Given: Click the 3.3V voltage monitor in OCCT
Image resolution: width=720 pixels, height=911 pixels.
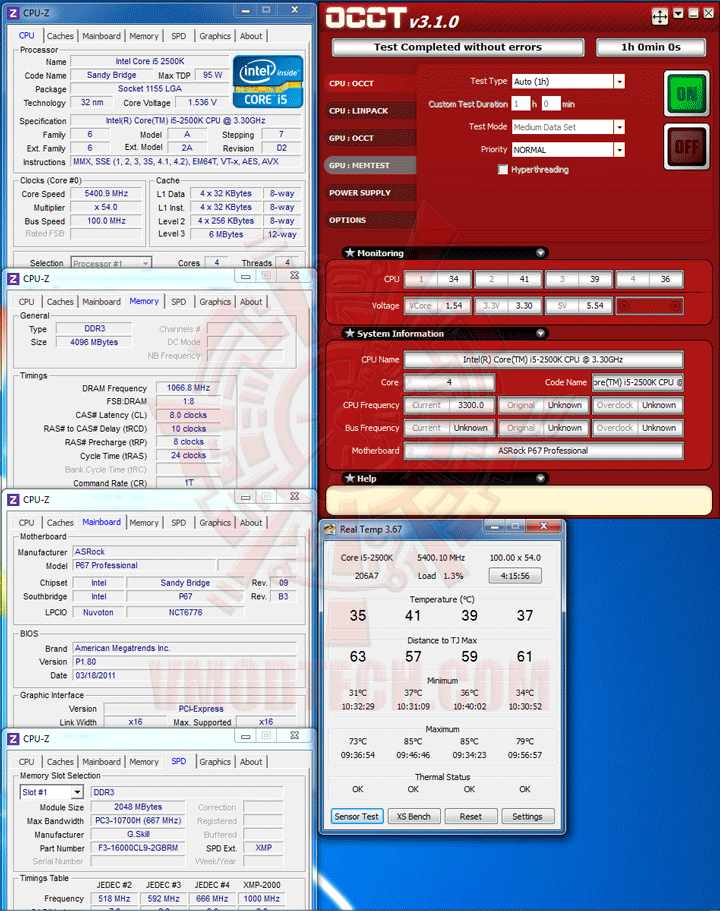Looking at the screenshot, I should tap(508, 306).
